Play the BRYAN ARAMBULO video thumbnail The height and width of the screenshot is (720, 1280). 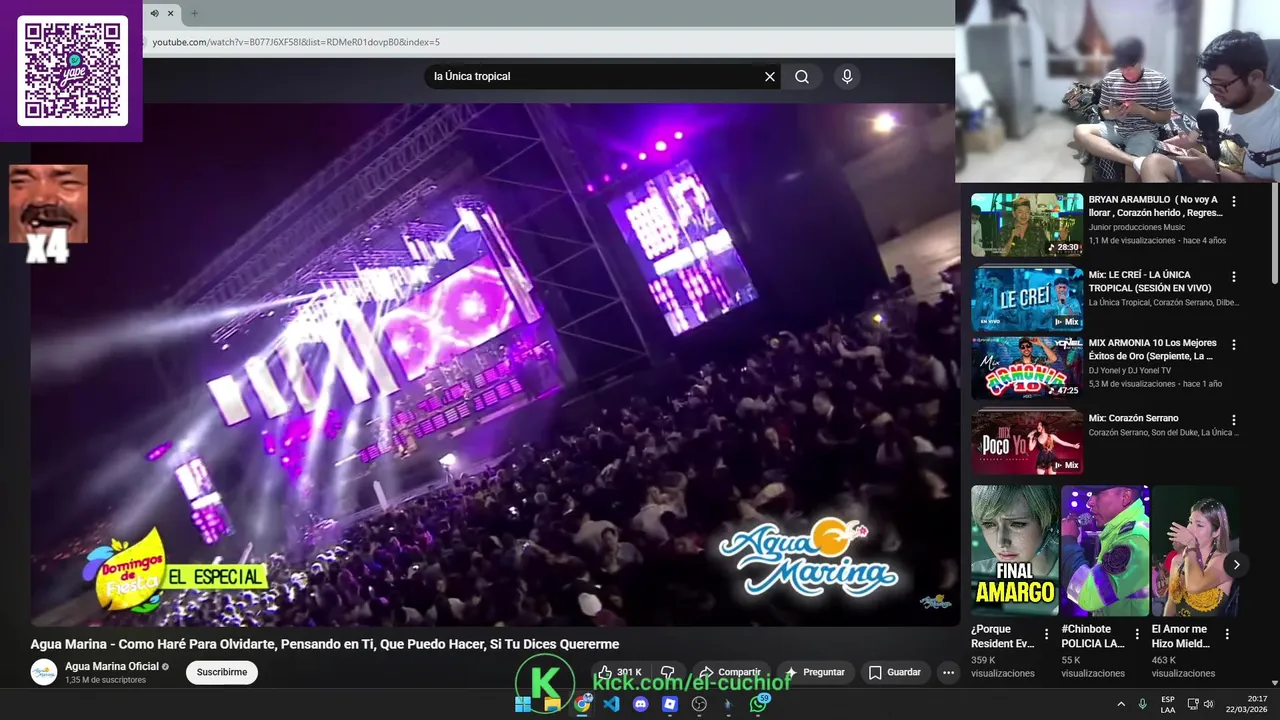[1027, 224]
